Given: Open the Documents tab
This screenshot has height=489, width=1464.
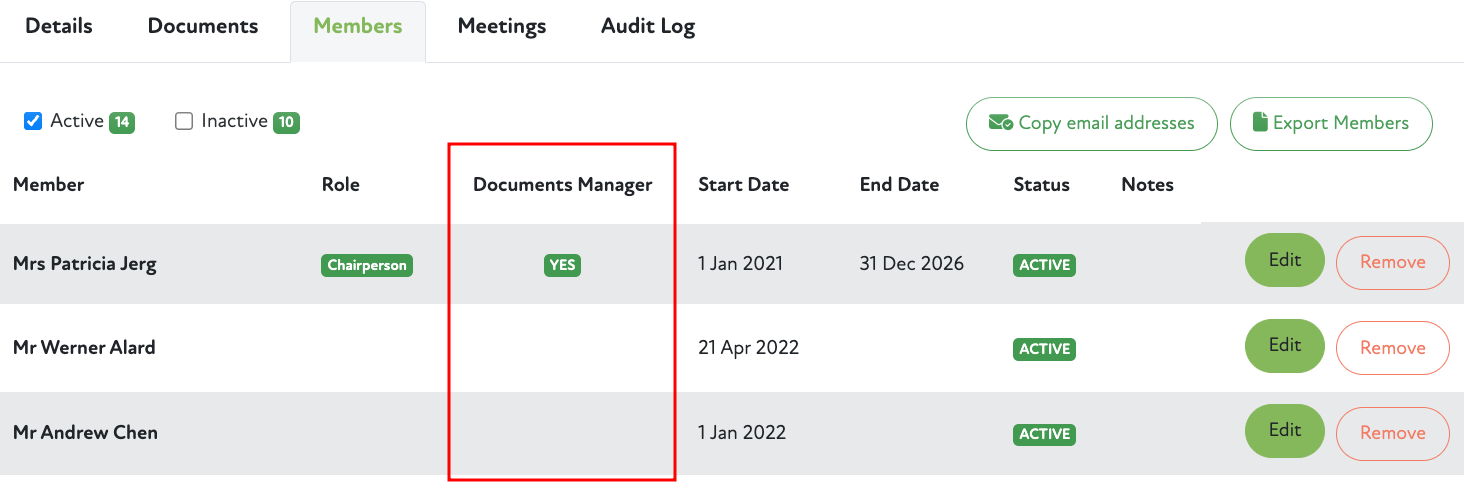Looking at the screenshot, I should 203,27.
